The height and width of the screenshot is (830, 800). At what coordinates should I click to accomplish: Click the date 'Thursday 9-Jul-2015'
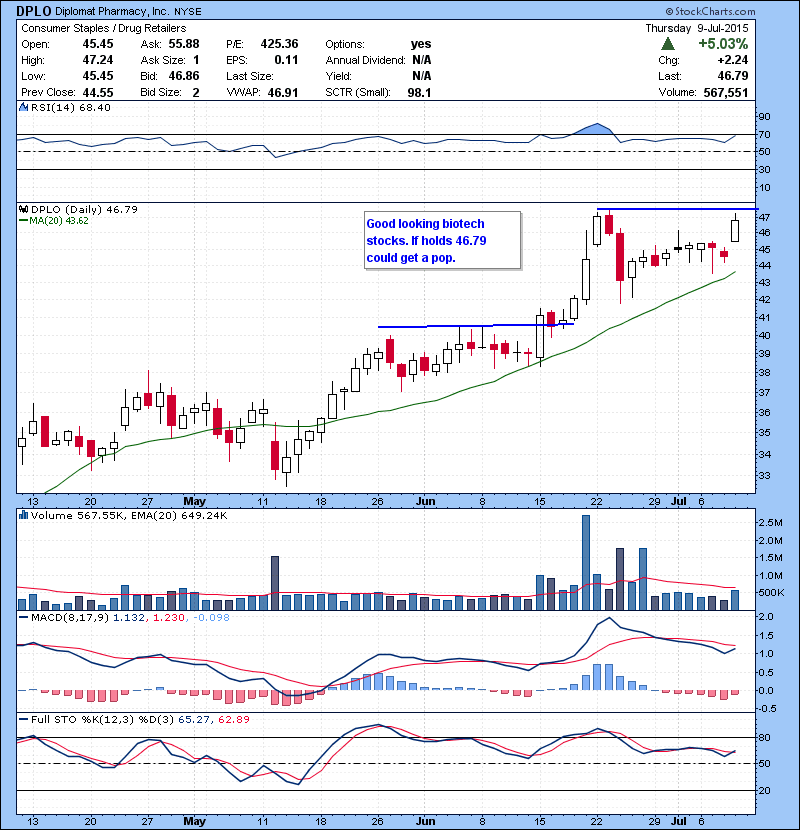click(697, 28)
